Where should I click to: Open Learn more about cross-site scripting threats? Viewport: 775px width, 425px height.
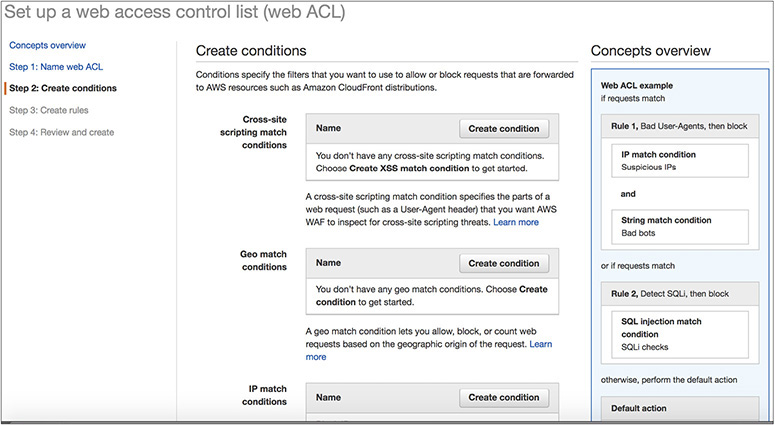pyautogui.click(x=515, y=222)
